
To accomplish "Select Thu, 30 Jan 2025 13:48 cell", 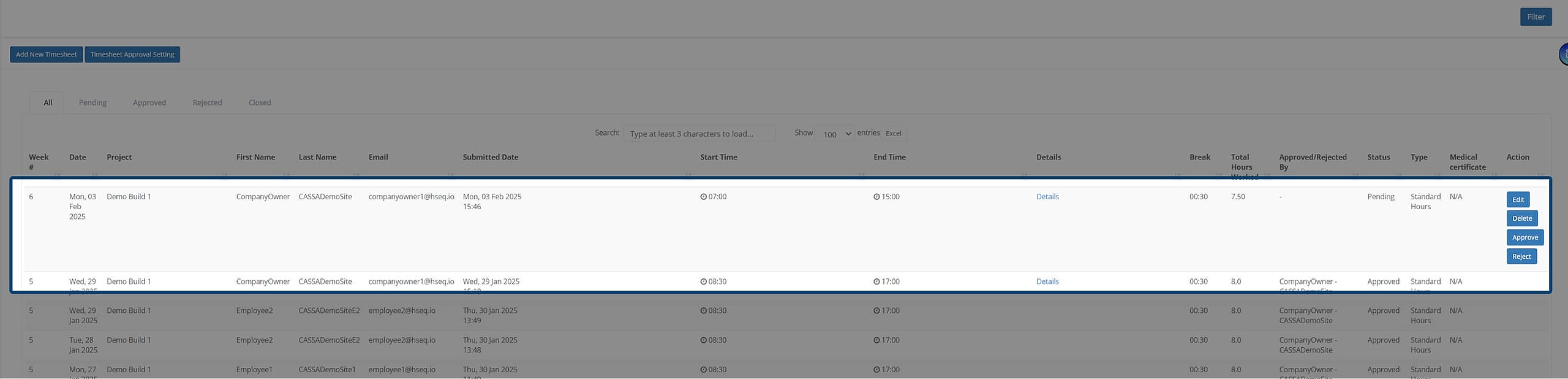I will (x=490, y=345).
